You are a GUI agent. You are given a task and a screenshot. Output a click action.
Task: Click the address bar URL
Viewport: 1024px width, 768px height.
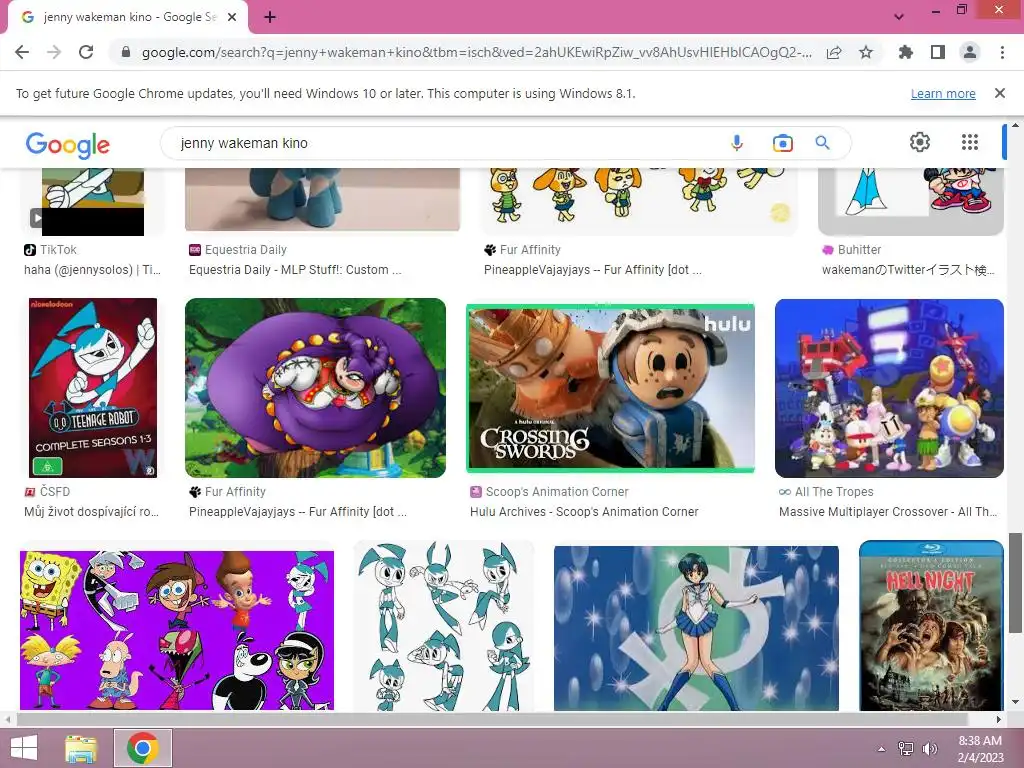click(477, 52)
